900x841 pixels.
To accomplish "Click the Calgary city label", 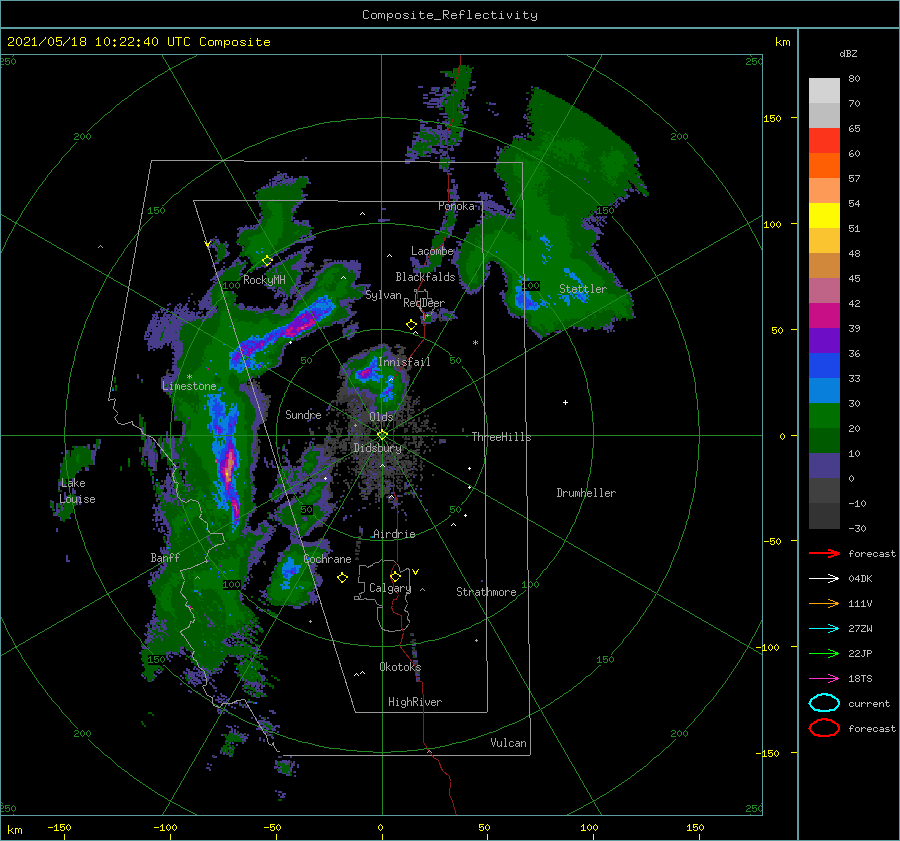I will 390,588.
